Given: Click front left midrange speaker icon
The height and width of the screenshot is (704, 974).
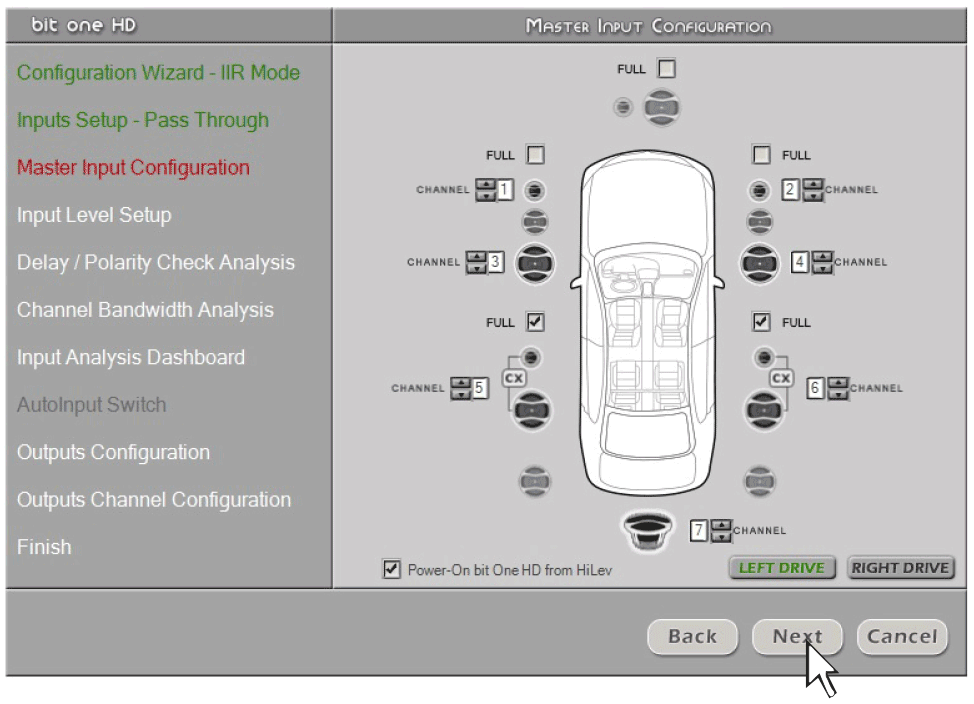Looking at the screenshot, I should (534, 221).
